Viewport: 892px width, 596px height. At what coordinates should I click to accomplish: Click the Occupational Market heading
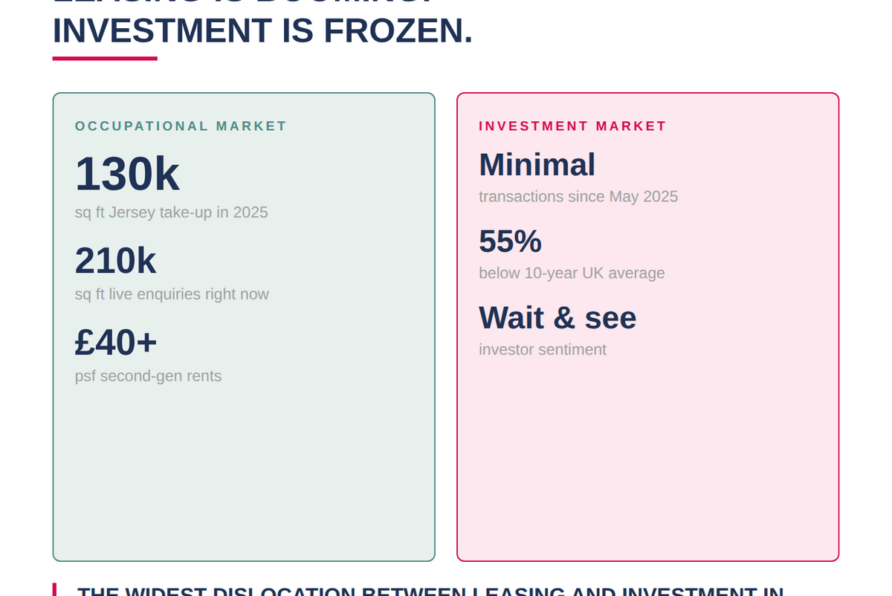[x=180, y=126]
